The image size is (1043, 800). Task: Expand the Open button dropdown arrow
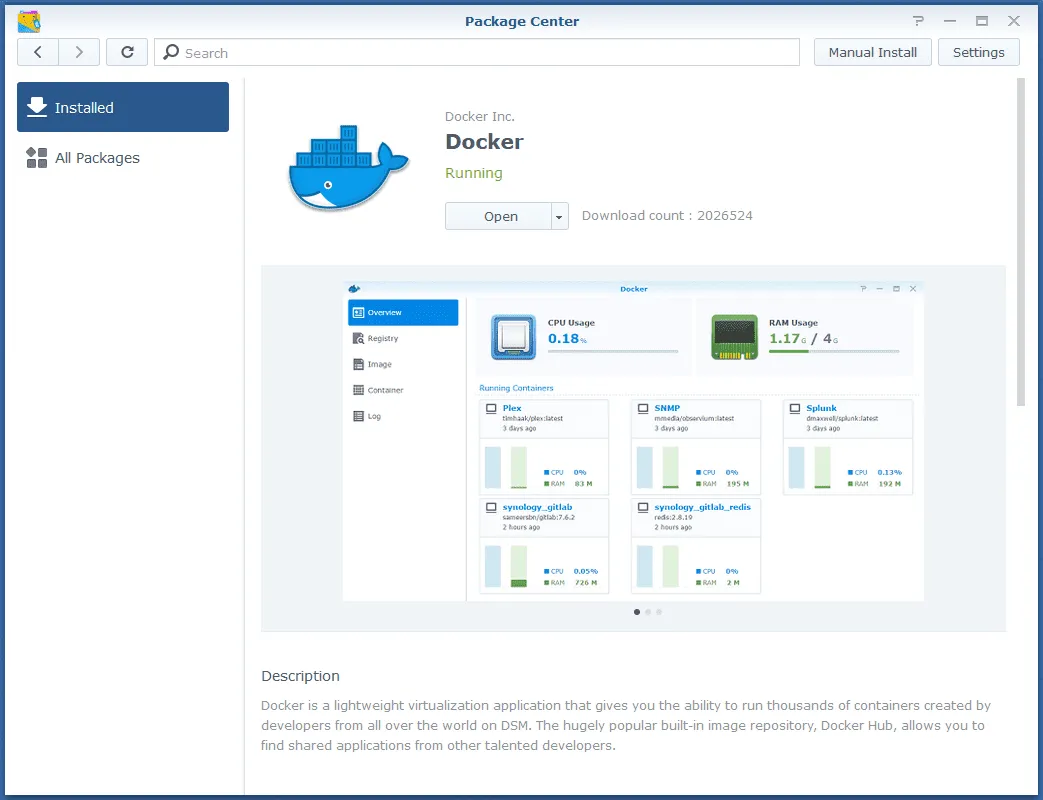pos(559,217)
